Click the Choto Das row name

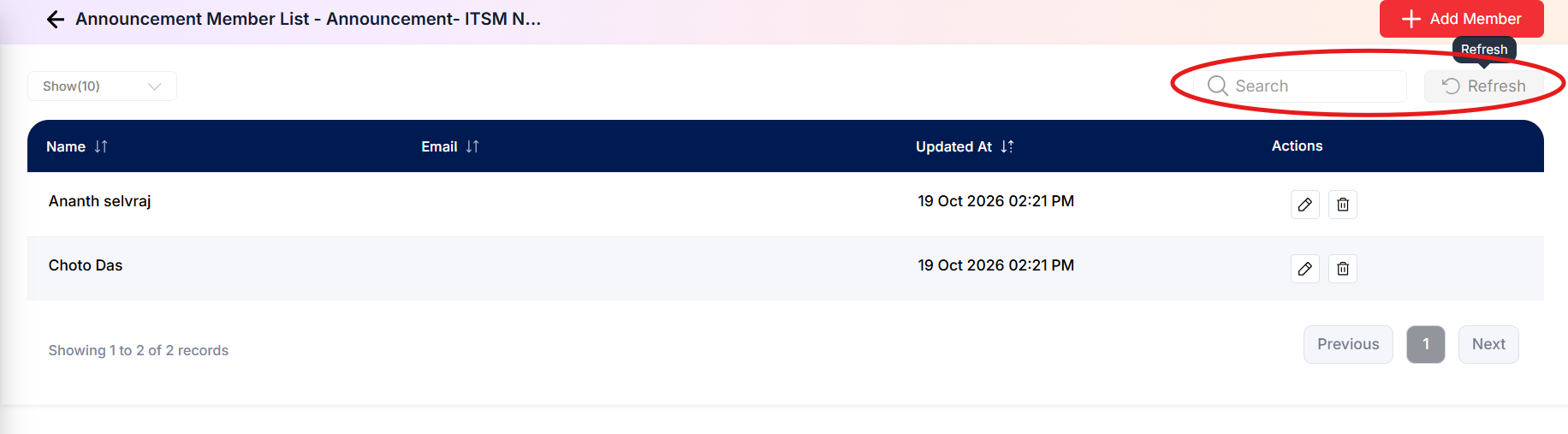click(x=86, y=265)
